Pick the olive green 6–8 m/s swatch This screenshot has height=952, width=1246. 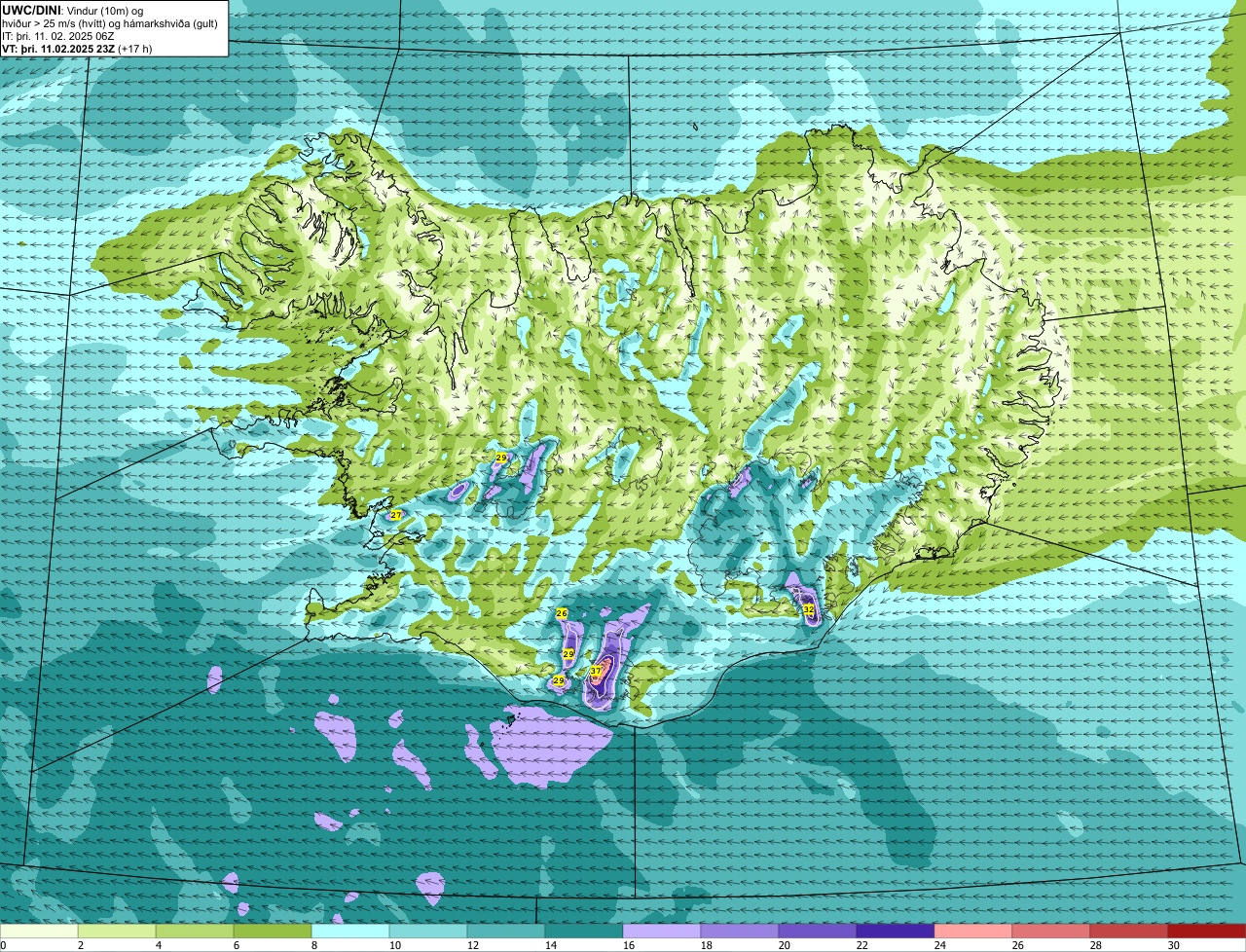coord(273,932)
